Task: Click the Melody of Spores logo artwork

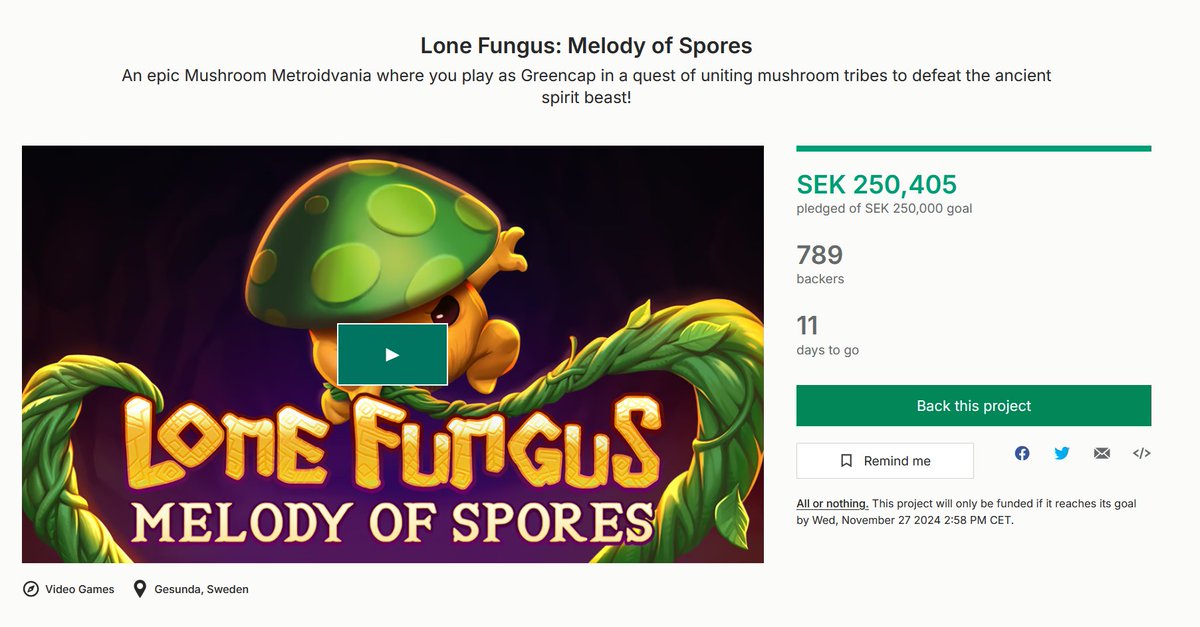Action: [x=393, y=520]
